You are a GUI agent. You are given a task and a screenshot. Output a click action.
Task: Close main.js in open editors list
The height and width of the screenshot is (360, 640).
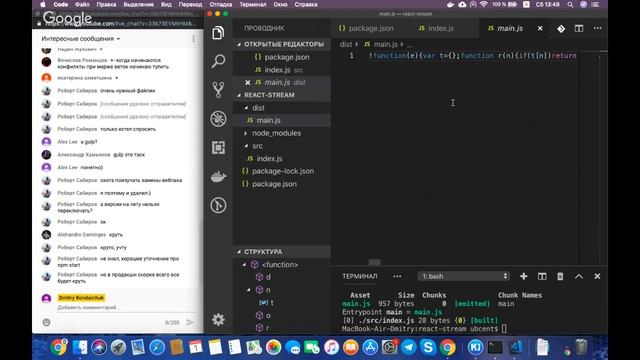247,82
